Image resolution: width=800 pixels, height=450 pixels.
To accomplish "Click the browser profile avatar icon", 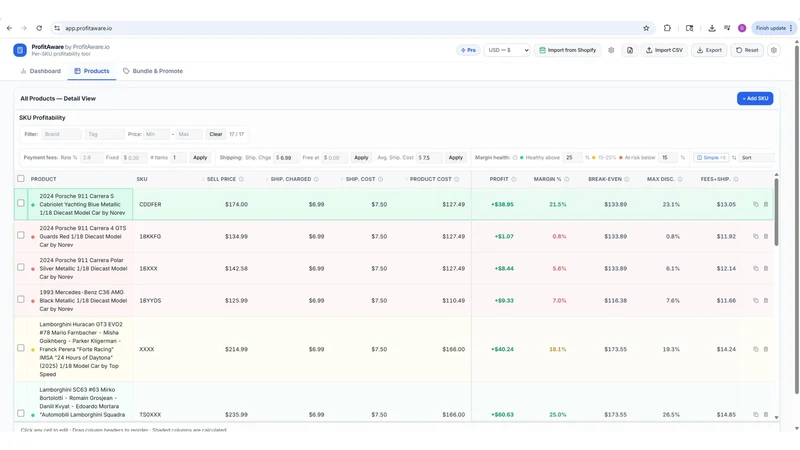I will click(x=742, y=28).
